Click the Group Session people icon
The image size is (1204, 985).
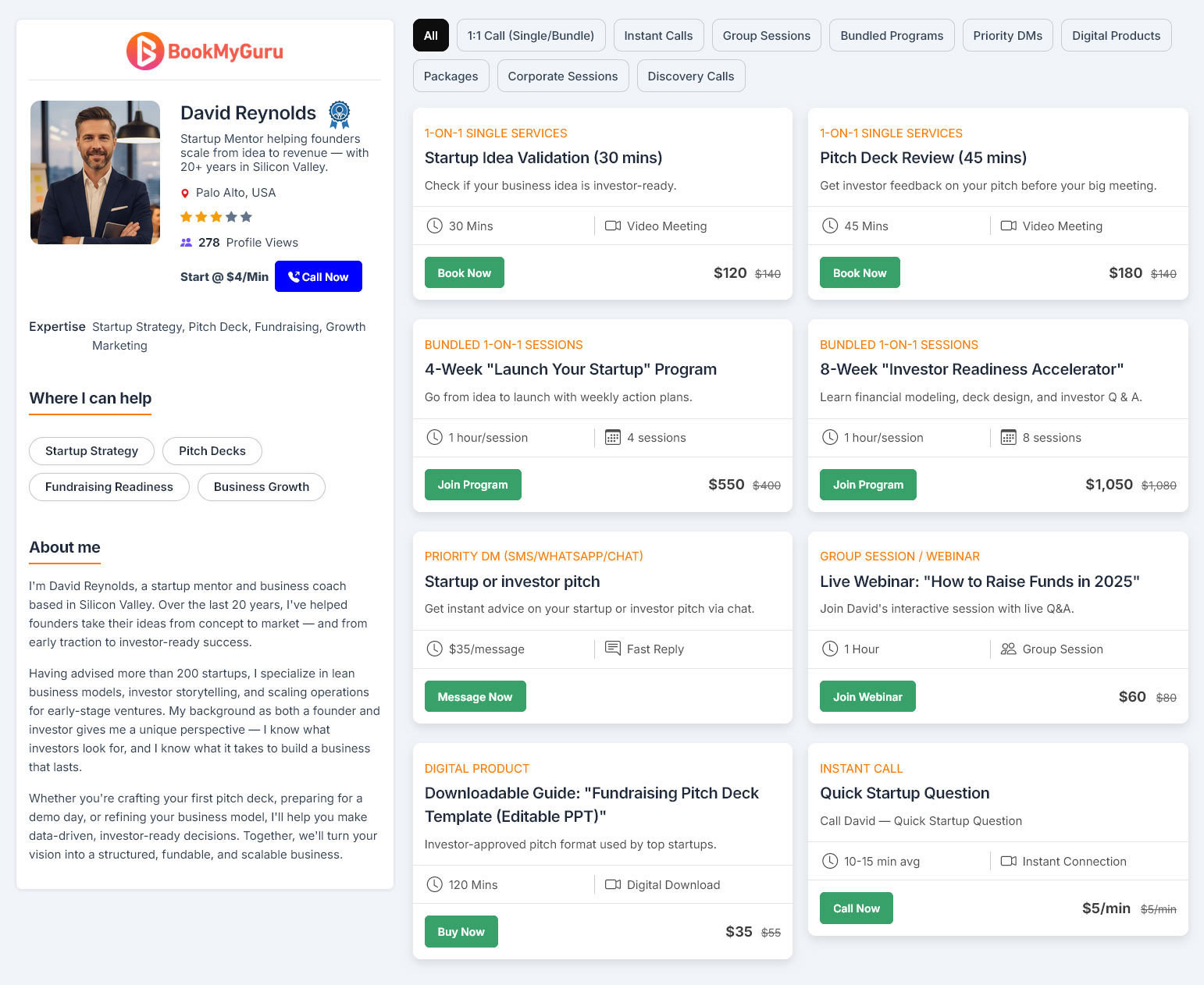1009,649
